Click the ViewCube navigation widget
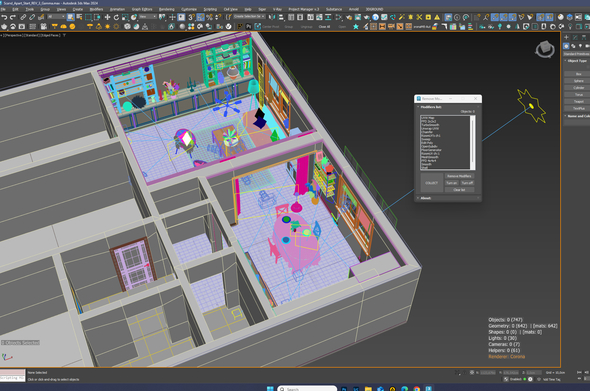 545,49
